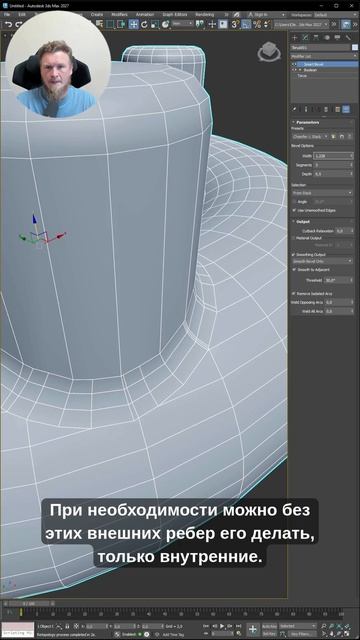Click the Sign In button
This screenshot has height=640, width=360.
pyautogui.click(x=258, y=14)
